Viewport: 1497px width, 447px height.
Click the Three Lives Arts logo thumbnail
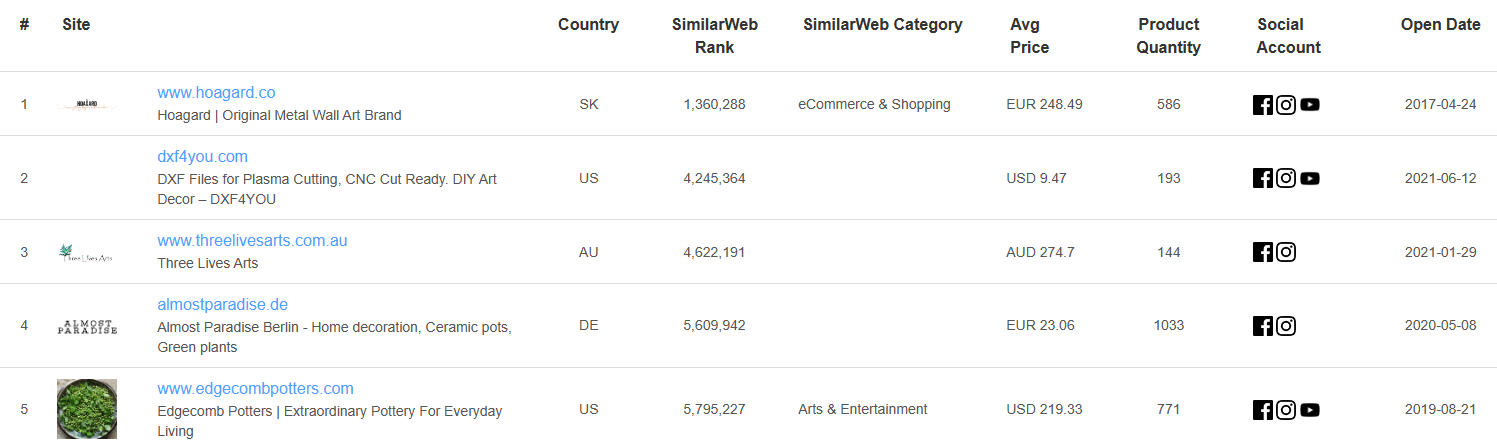click(x=87, y=253)
